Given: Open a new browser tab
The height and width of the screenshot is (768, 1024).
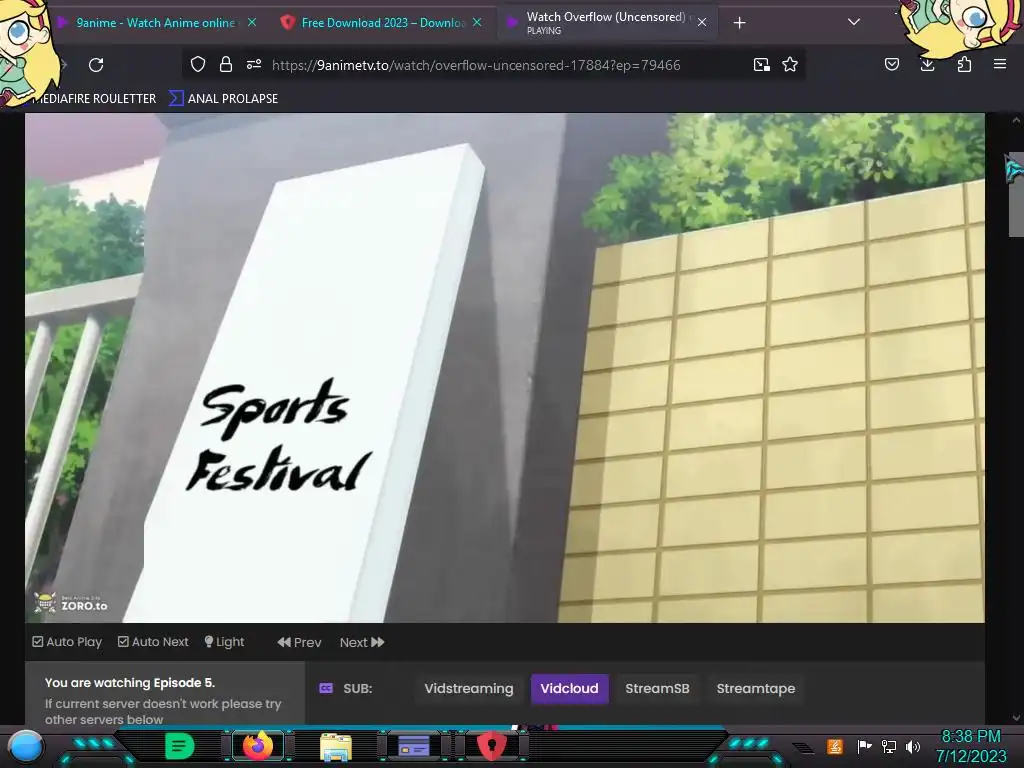Looking at the screenshot, I should pyautogui.click(x=739, y=23).
